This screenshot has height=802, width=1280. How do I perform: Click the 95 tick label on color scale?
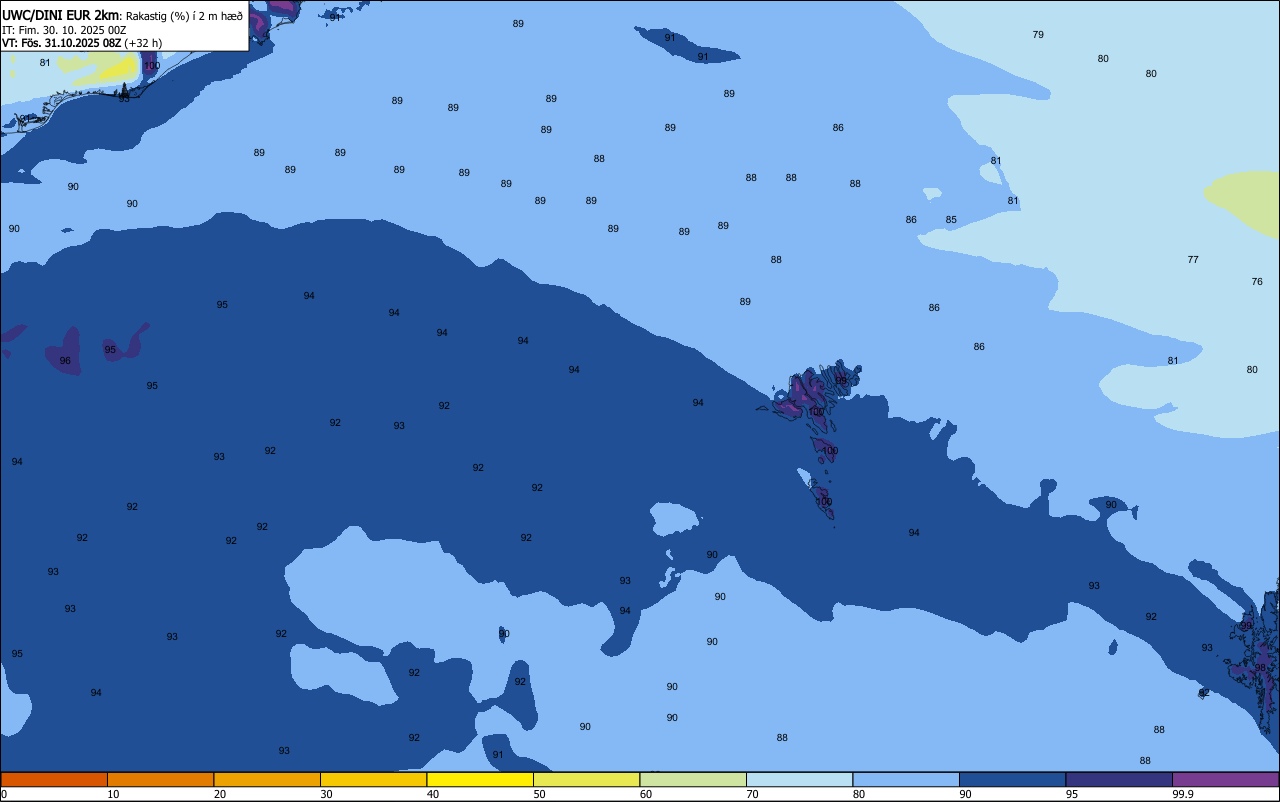pyautogui.click(x=1072, y=794)
